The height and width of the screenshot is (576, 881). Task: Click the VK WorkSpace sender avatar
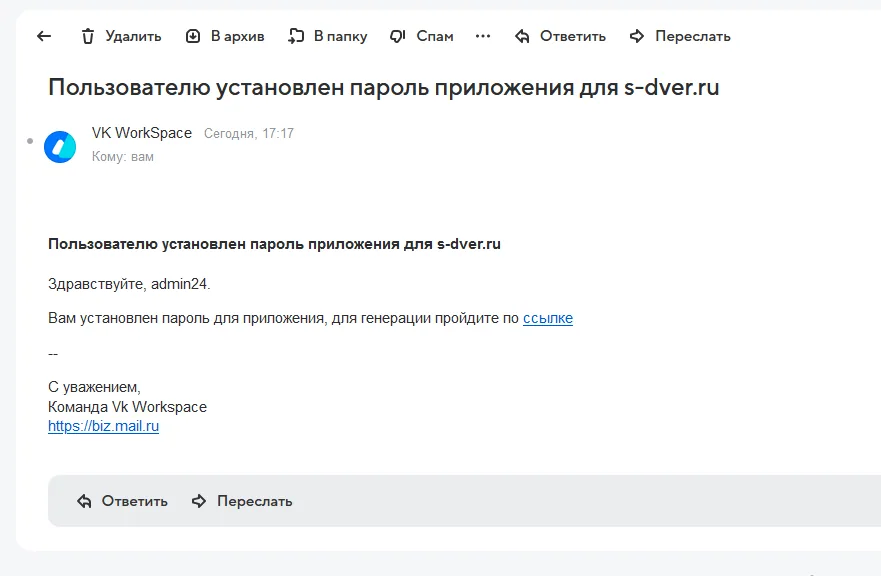tap(60, 147)
